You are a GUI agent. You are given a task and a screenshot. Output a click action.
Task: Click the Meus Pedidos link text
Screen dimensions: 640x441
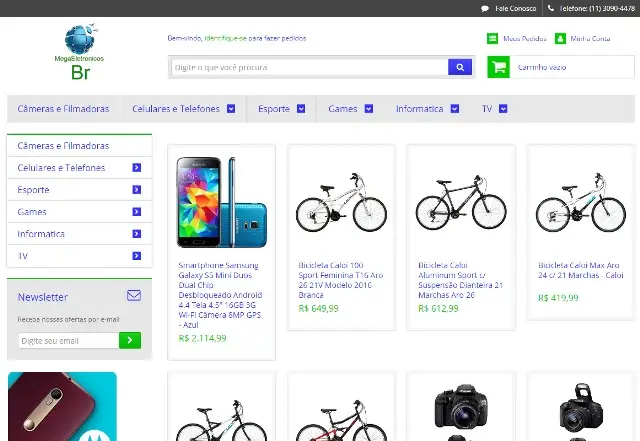(x=524, y=38)
